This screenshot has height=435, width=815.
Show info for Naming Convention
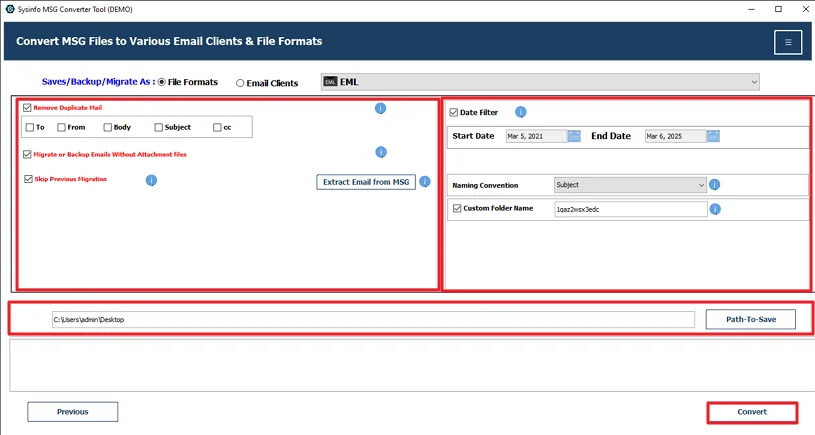pyautogui.click(x=715, y=184)
